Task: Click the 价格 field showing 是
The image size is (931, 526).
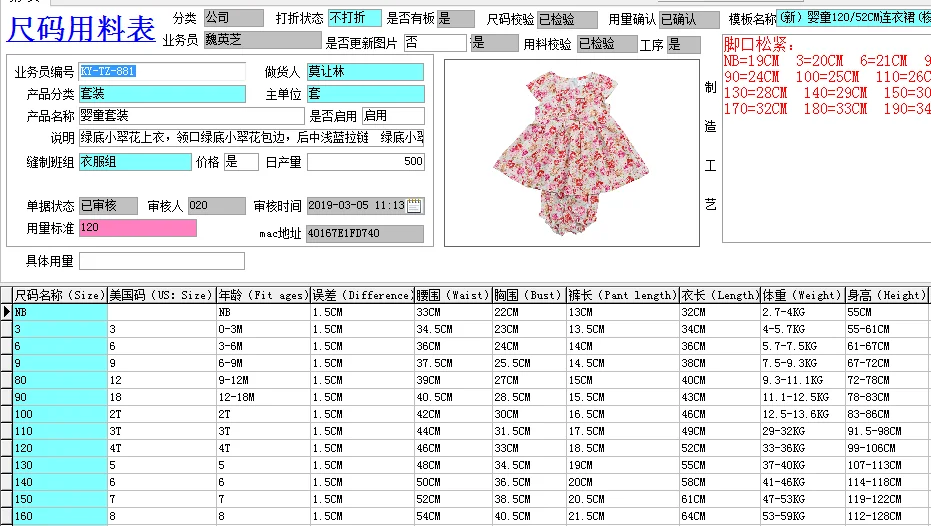Action: point(241,162)
